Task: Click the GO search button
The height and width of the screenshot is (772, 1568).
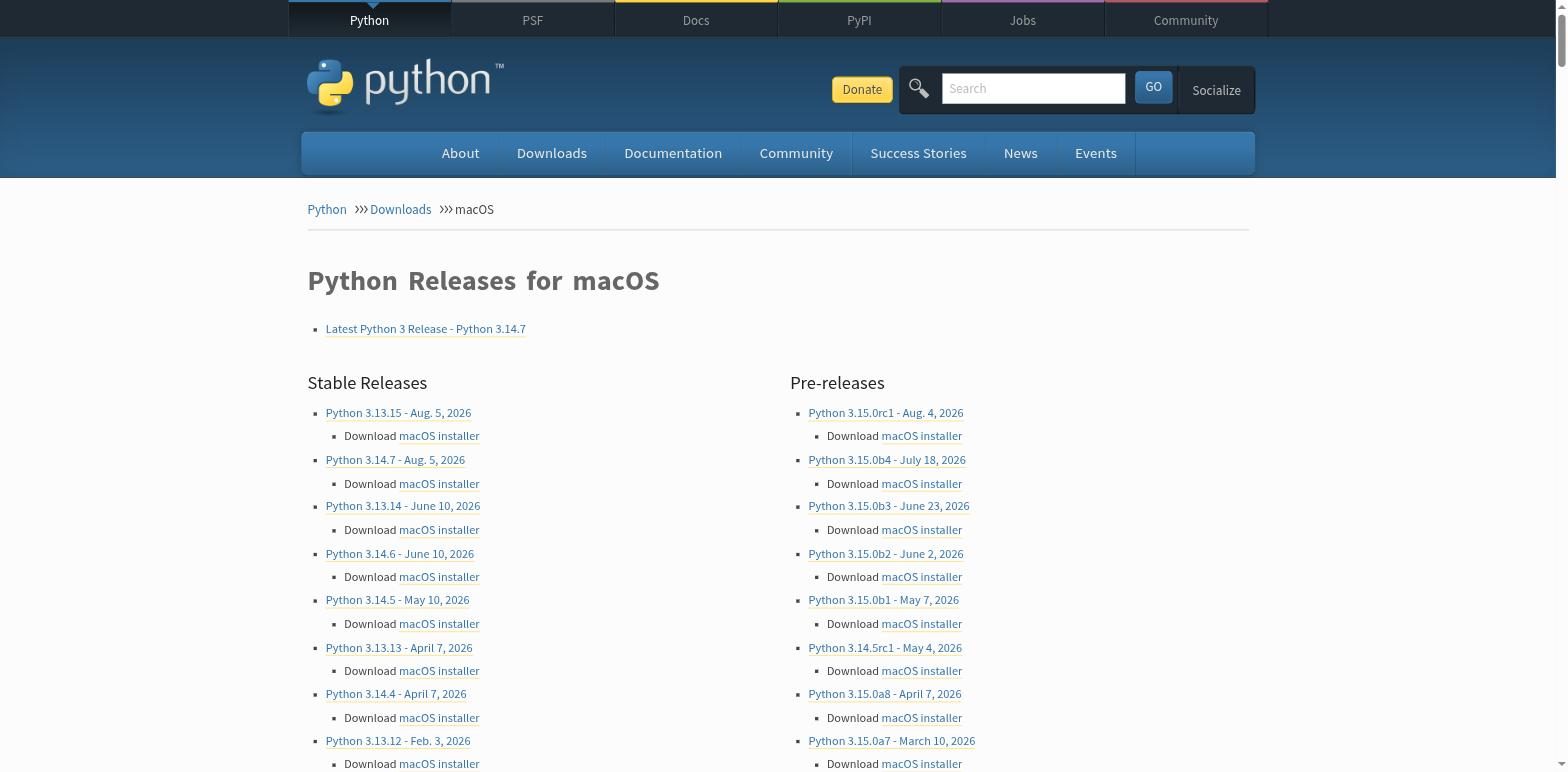Action: [1153, 87]
